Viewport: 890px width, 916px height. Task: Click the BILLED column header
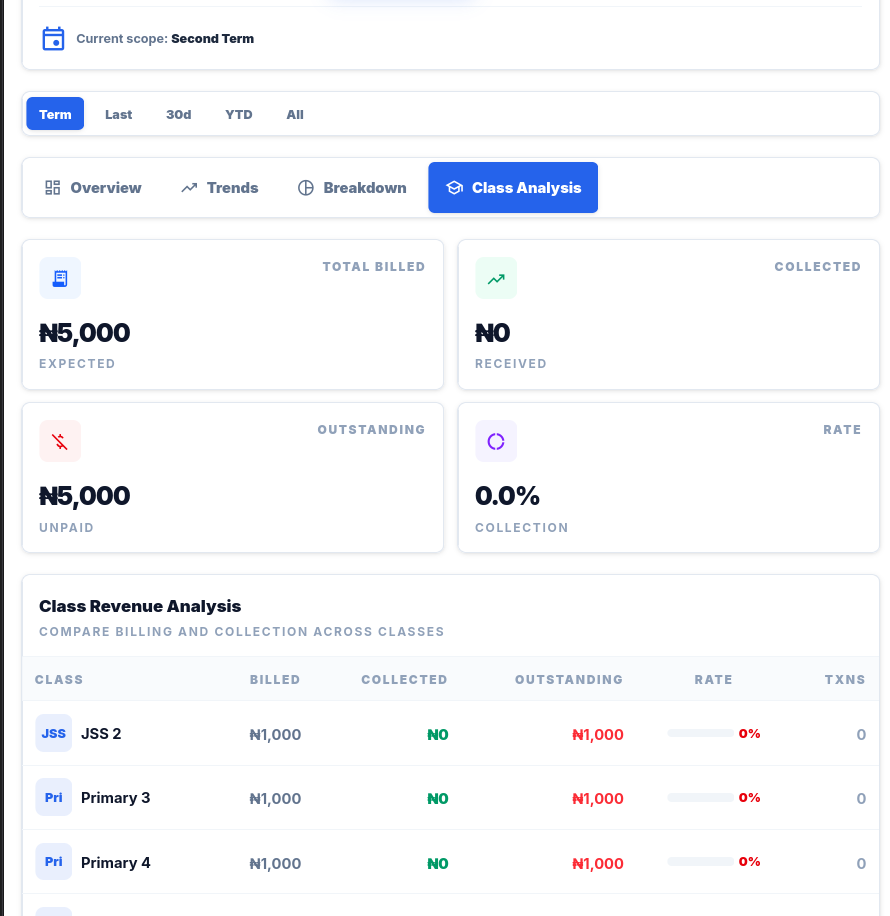tap(275, 679)
